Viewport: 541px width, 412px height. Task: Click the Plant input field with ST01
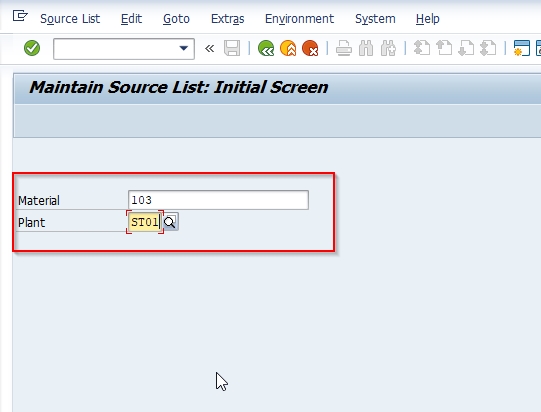pos(145,222)
